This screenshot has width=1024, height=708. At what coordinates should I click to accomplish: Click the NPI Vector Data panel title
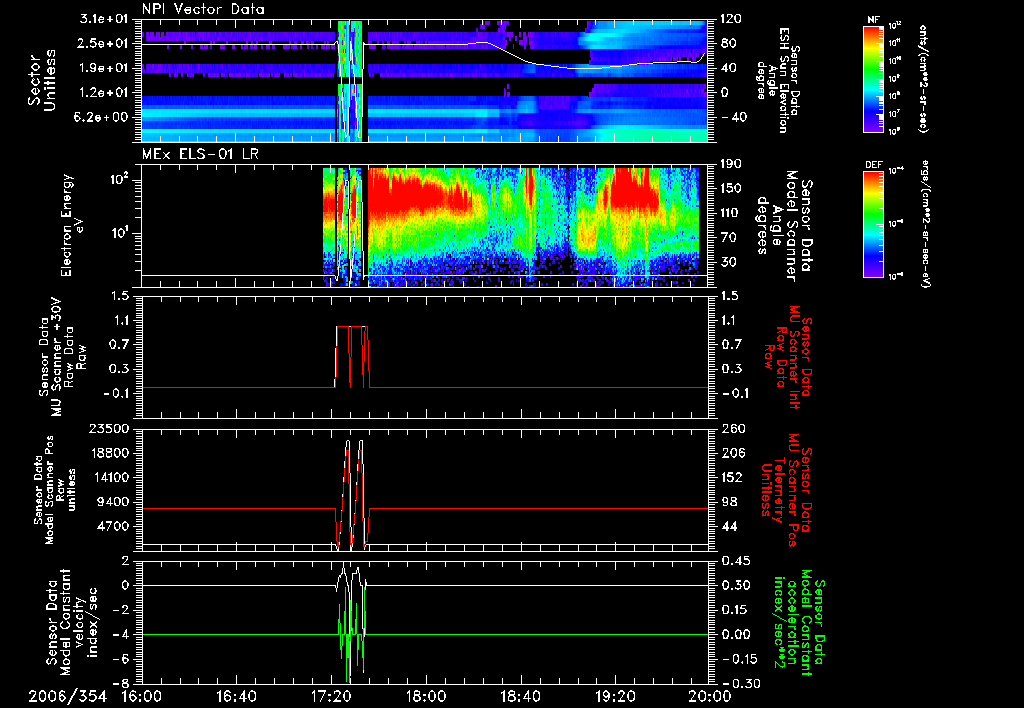tap(203, 9)
